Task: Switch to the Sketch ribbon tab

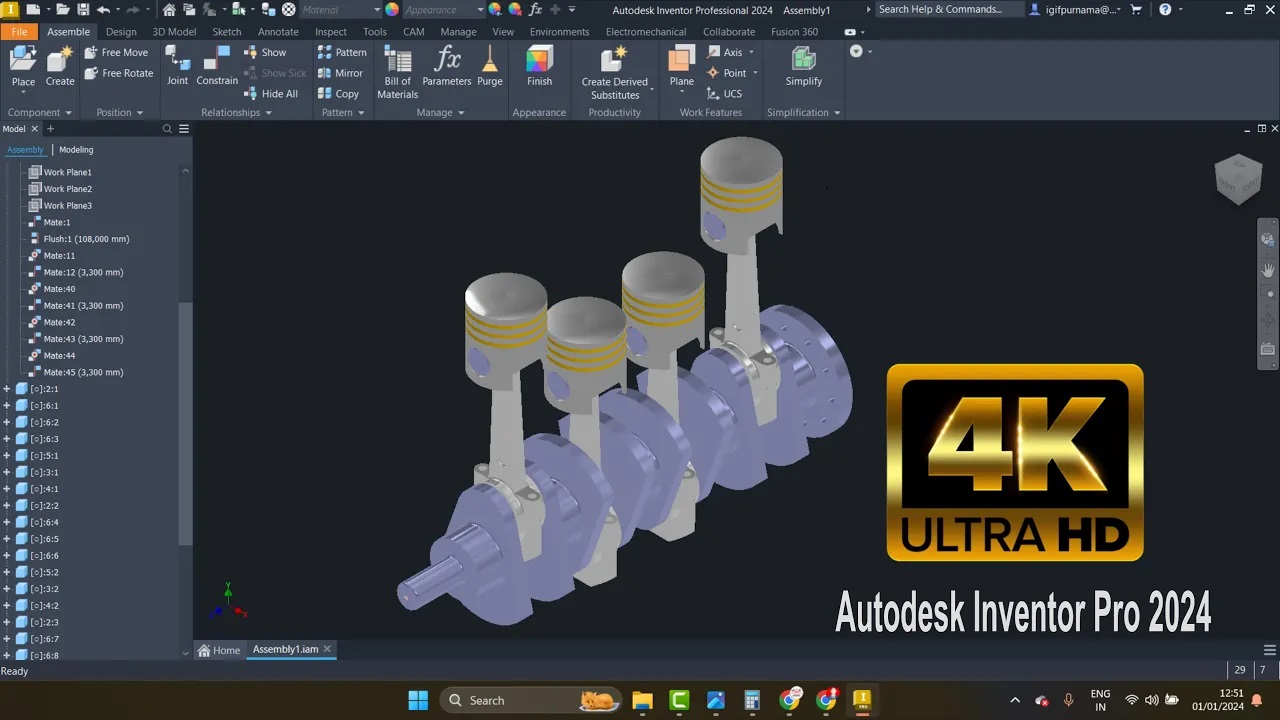Action: pos(227,31)
